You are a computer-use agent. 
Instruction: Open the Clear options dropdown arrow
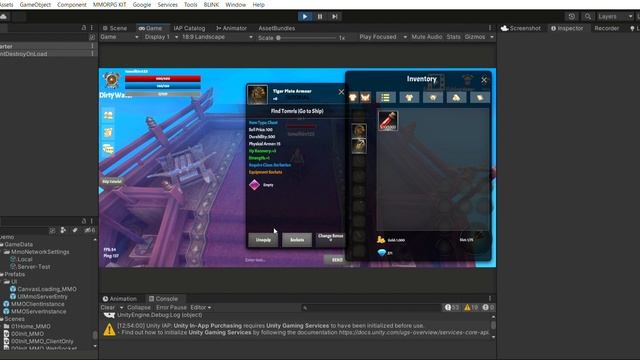(x=121, y=307)
